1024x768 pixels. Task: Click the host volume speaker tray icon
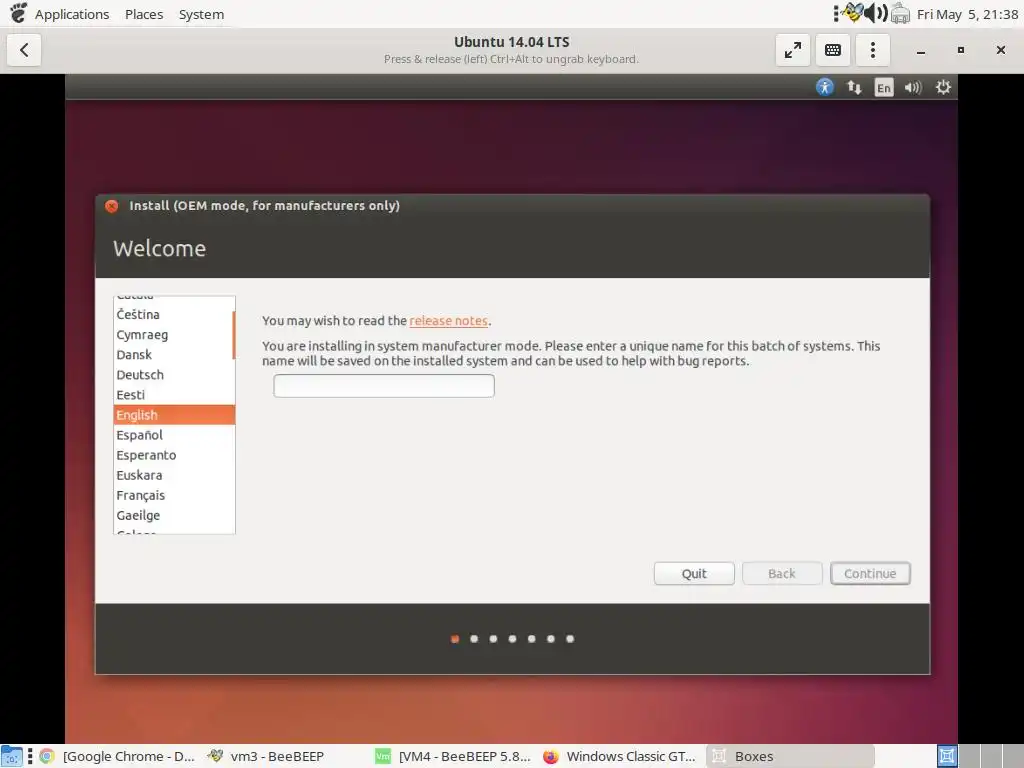(876, 13)
